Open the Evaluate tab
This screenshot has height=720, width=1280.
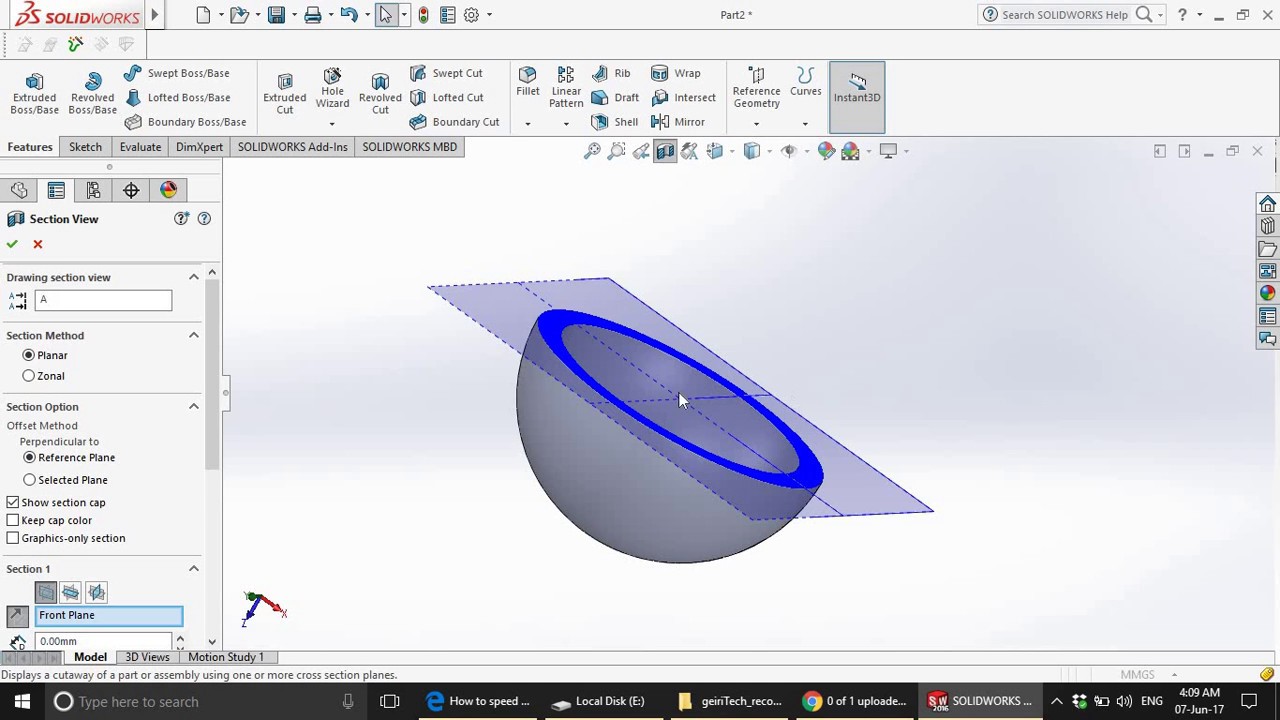pos(140,147)
